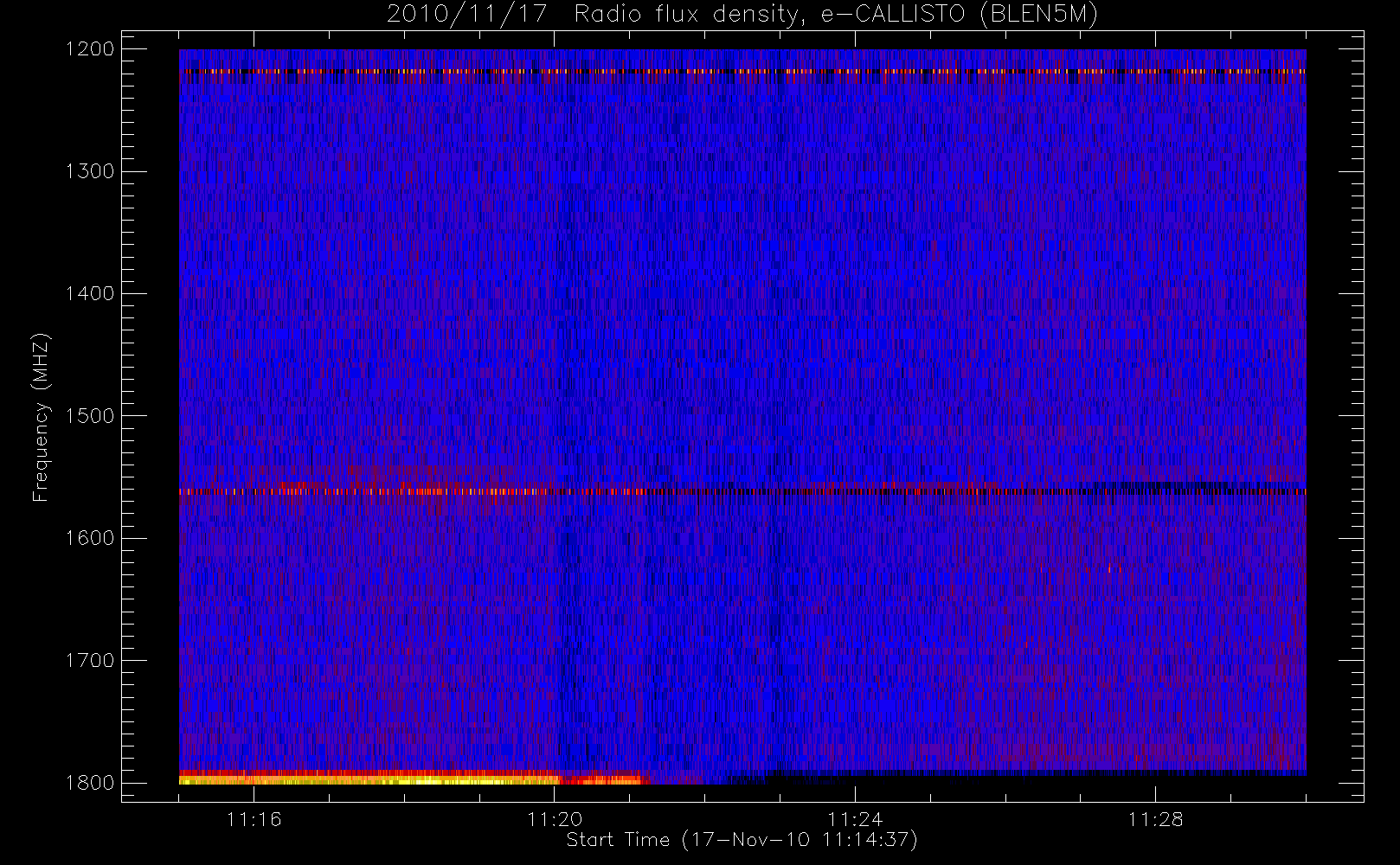This screenshot has width=1400, height=865.
Task: Click the orange interference line near 1560 MHz
Action: point(742,491)
